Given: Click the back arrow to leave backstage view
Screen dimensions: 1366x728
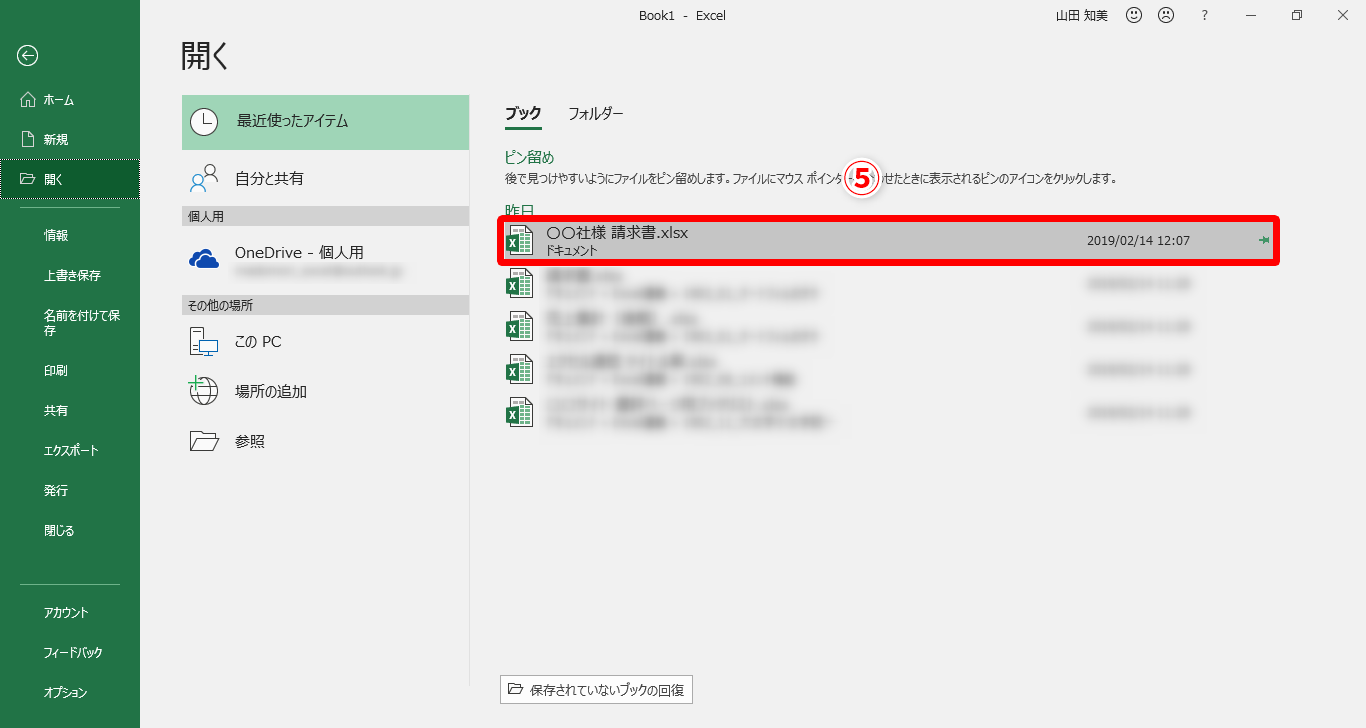Looking at the screenshot, I should [x=27, y=56].
